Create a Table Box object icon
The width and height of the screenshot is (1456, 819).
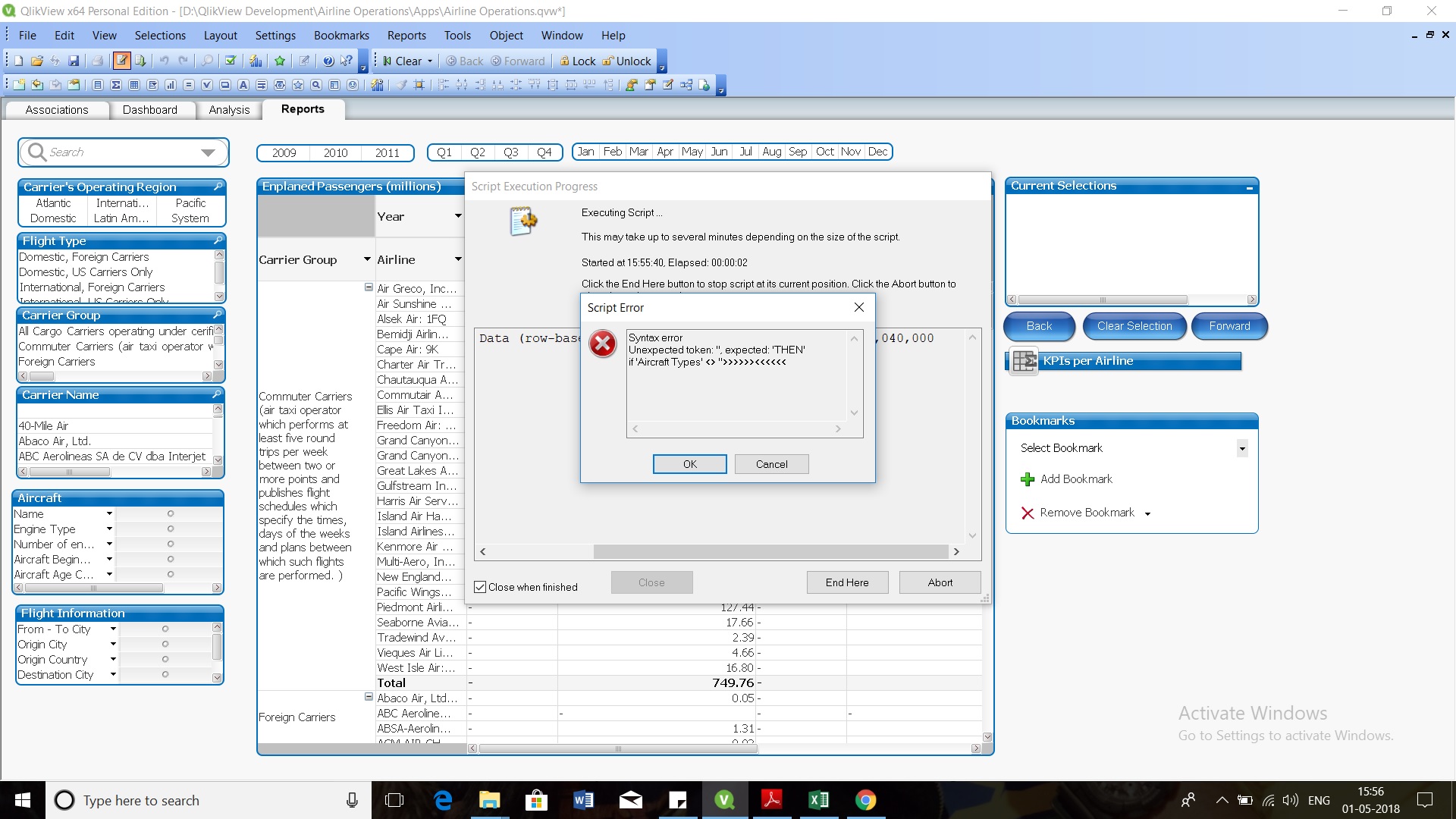134,85
